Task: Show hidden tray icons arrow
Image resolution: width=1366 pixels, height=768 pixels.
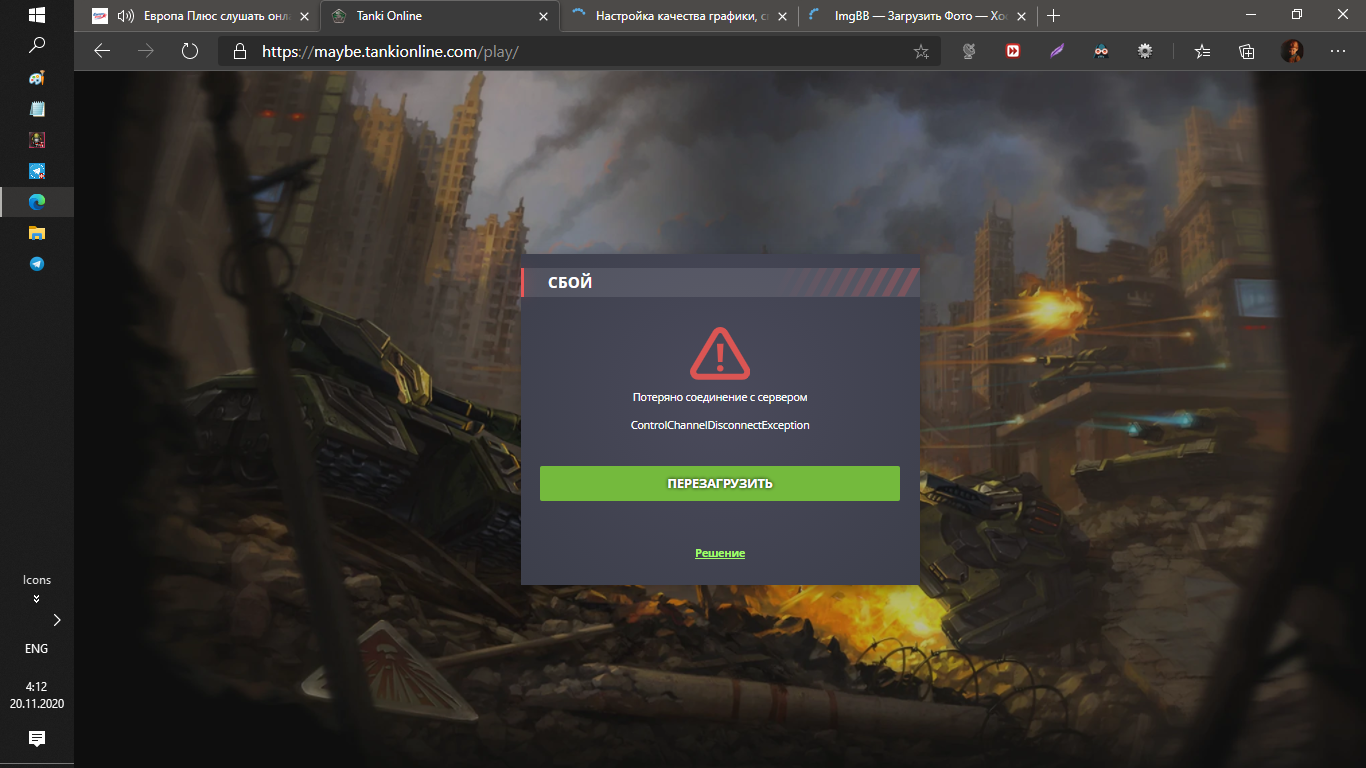Action: click(x=57, y=620)
